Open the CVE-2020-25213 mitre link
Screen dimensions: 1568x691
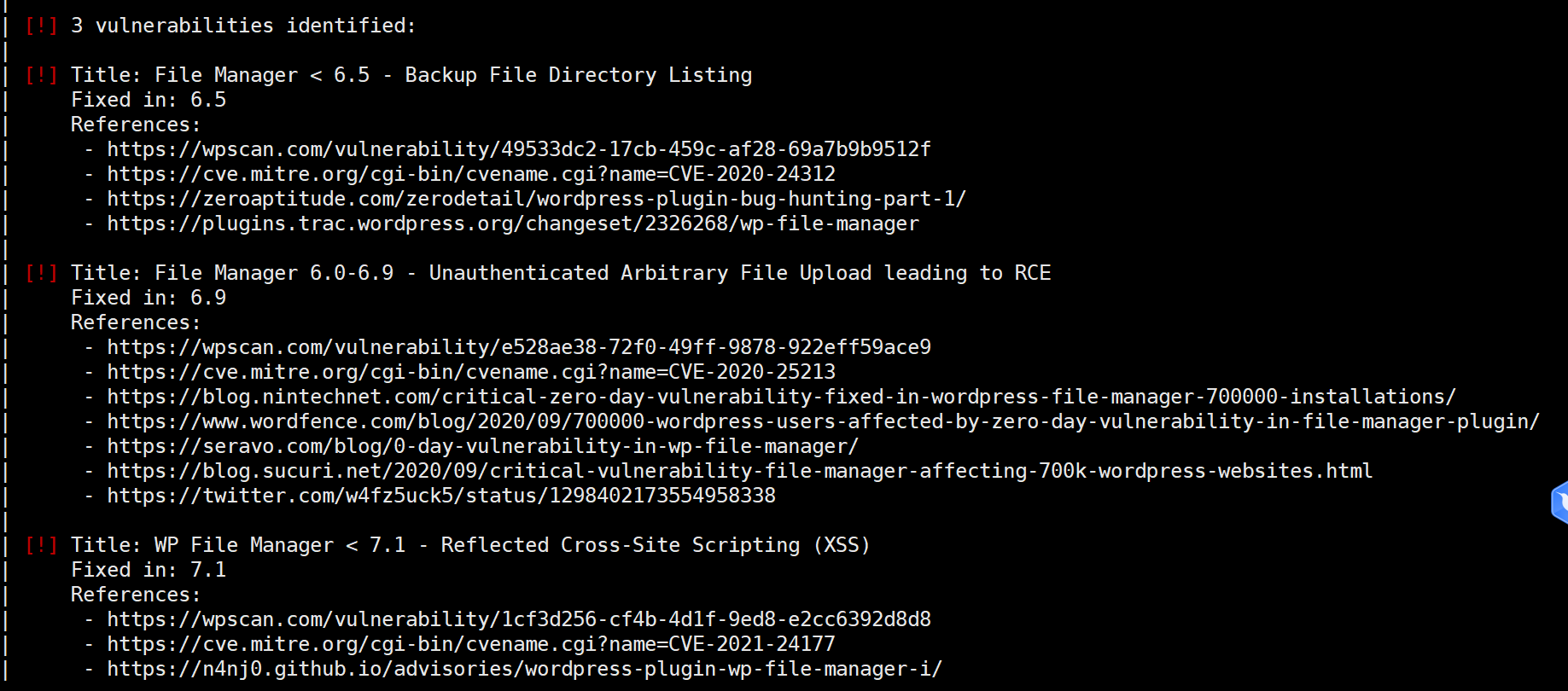coord(471,372)
